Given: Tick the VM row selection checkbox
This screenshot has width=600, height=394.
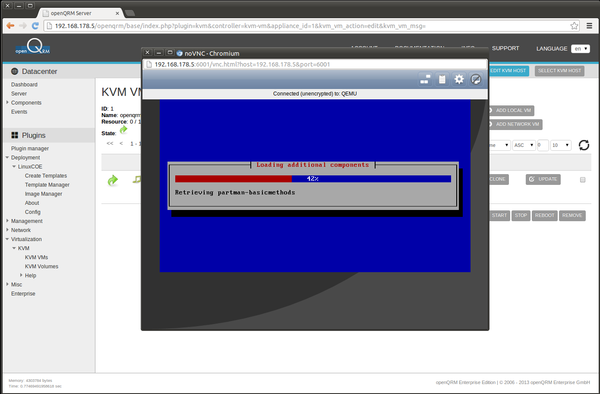Looking at the screenshot, I should point(582,180).
